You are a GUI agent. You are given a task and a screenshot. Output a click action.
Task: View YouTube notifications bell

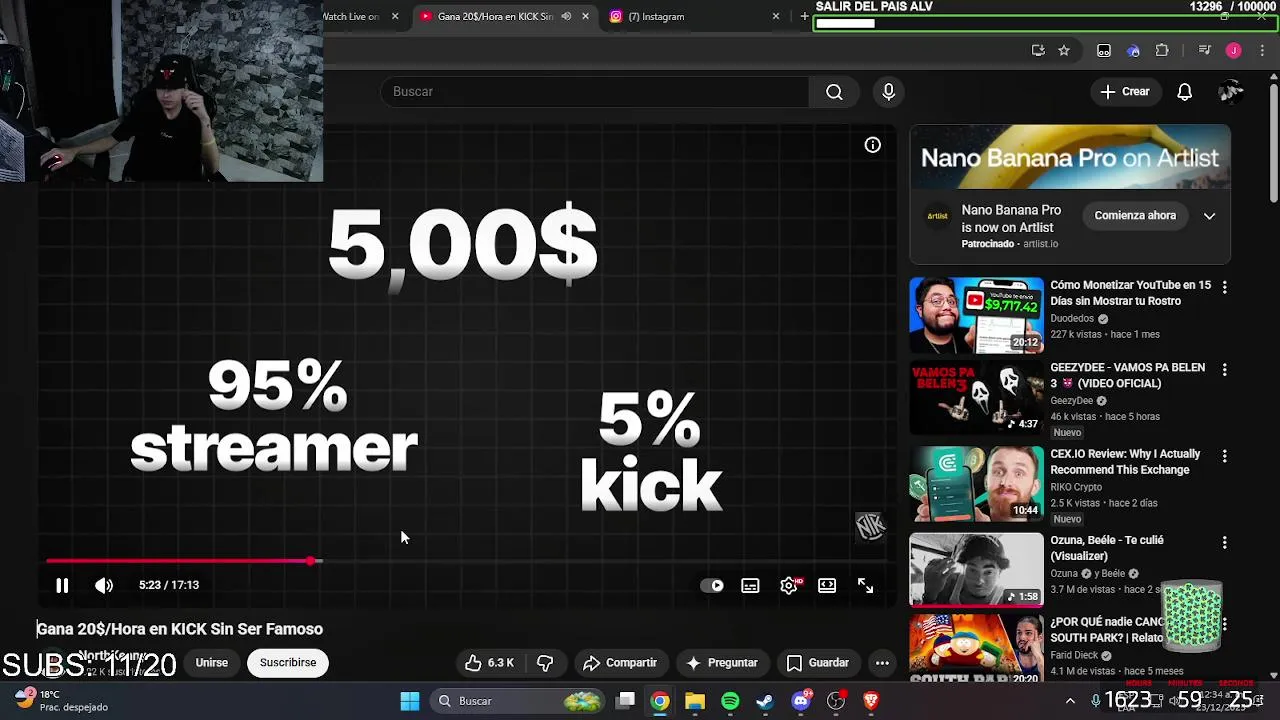click(1184, 92)
